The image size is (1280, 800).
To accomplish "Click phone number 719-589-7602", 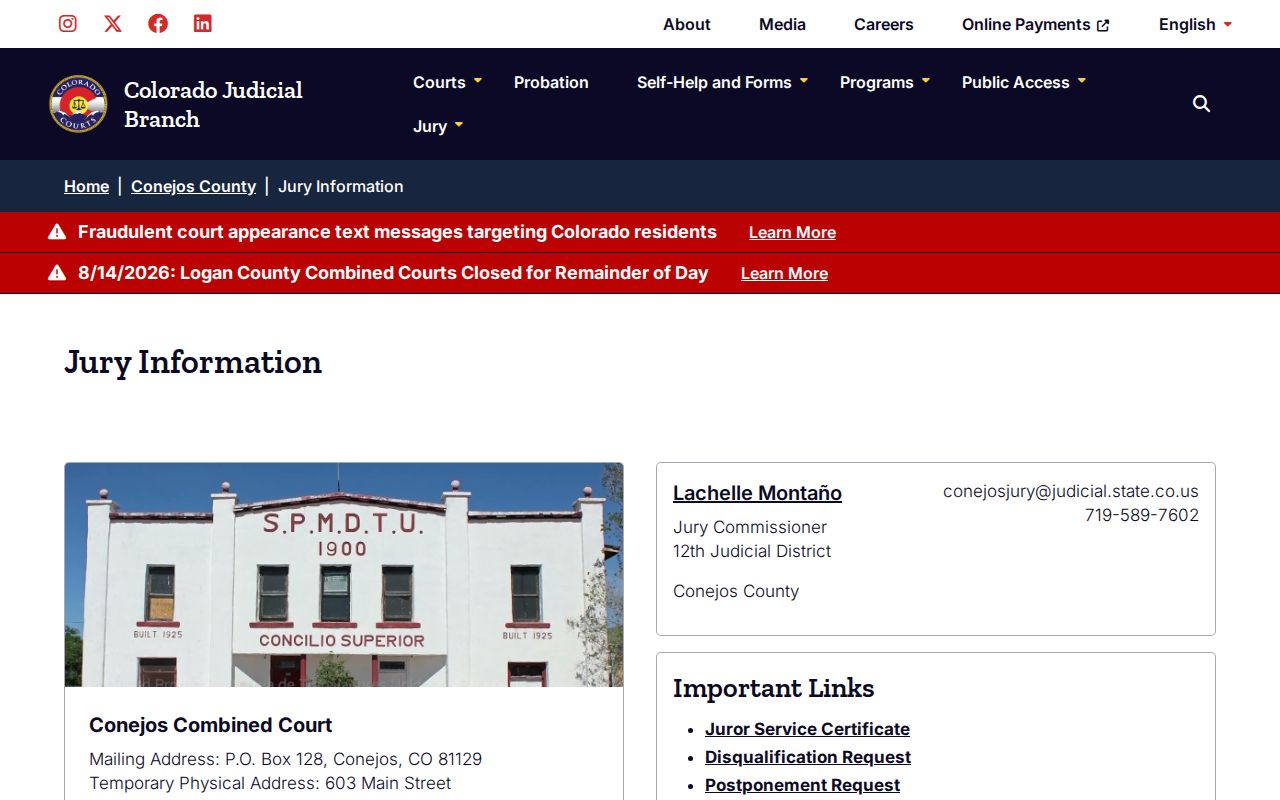I will point(1142,515).
